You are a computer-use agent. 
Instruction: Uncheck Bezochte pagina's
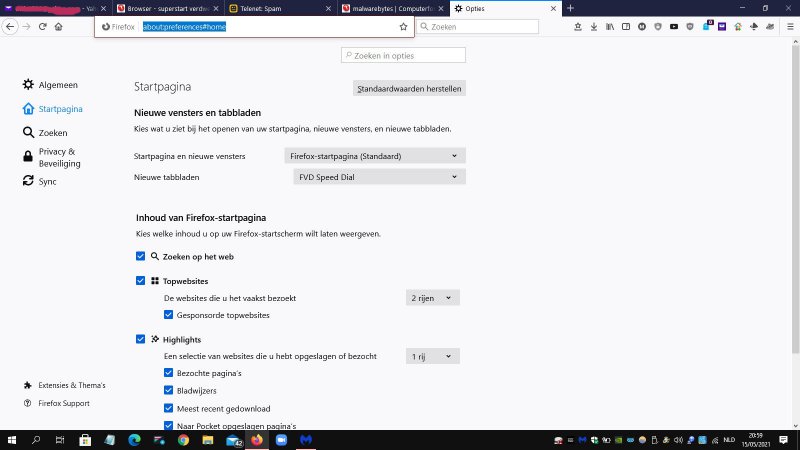(168, 373)
